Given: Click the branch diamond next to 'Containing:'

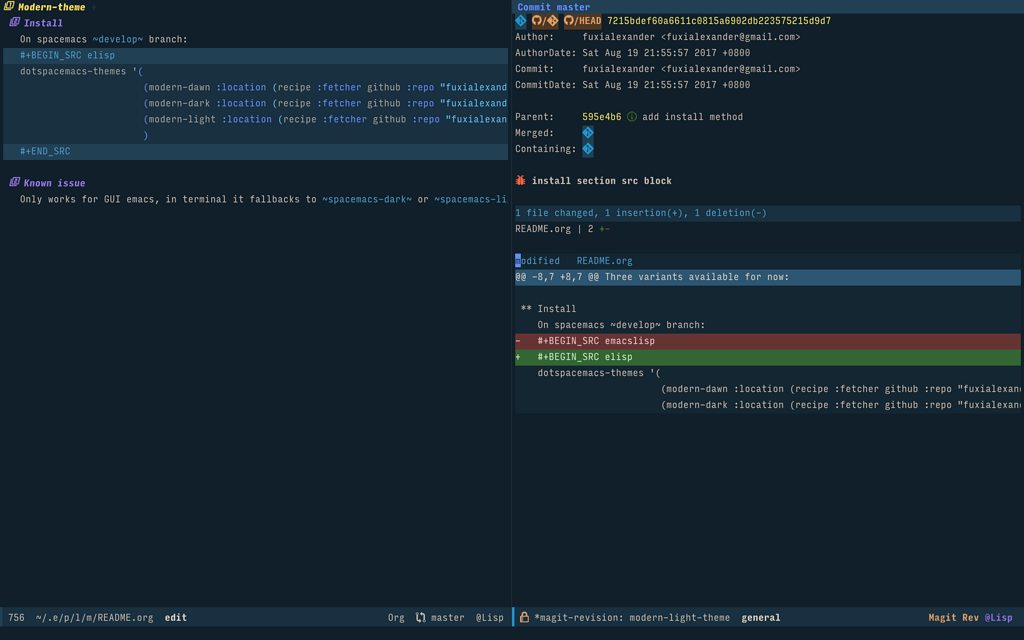Looking at the screenshot, I should pyautogui.click(x=588, y=149).
